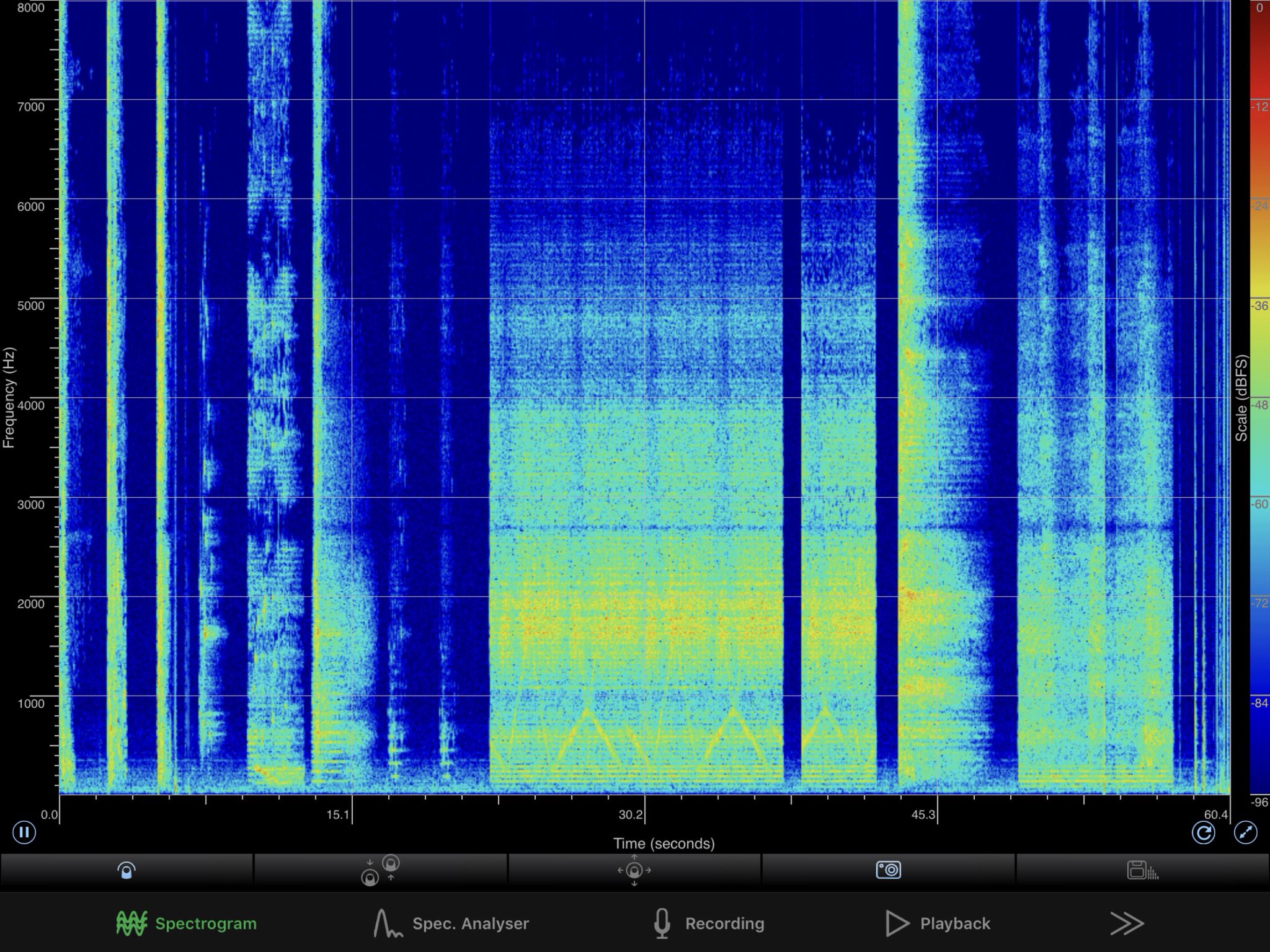Click the Scale (dBFS) label
This screenshot has width=1270, height=952.
tap(1241, 398)
